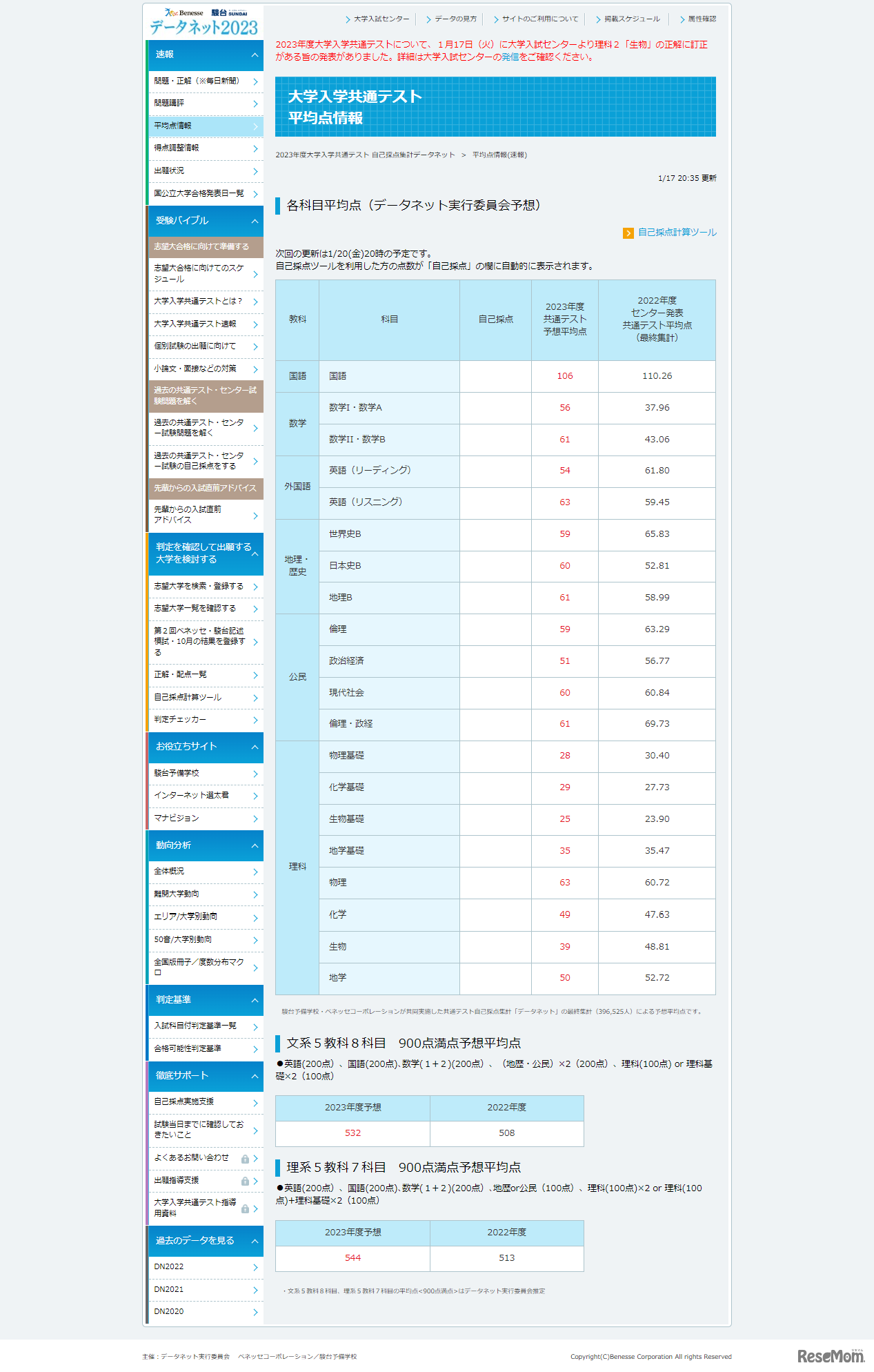The image size is (874, 1372).
Task: Click the lock icon beside 大学入学共通テスト指導用資料
Action: click(x=245, y=1209)
